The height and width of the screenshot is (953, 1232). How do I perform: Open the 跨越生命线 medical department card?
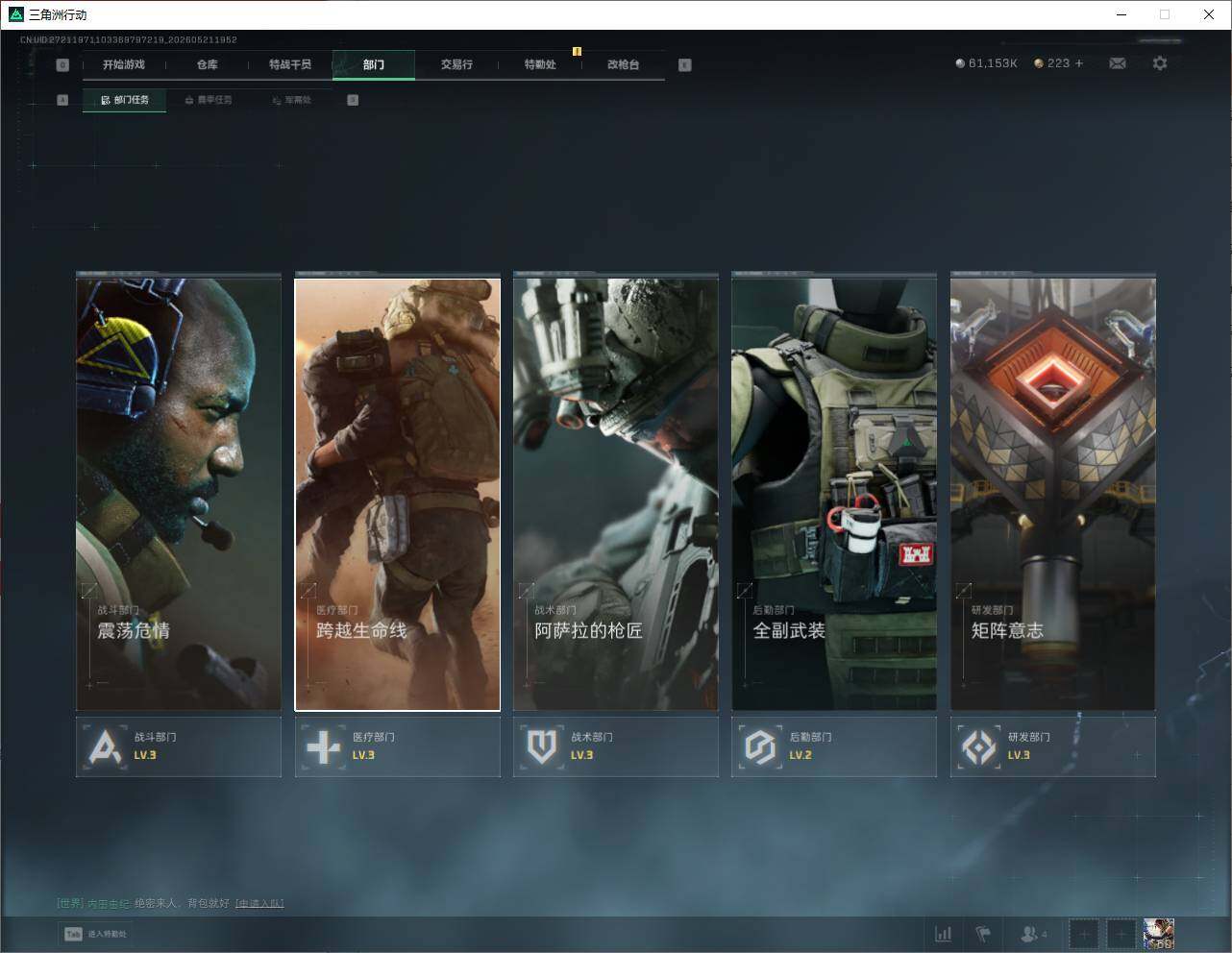[397, 494]
